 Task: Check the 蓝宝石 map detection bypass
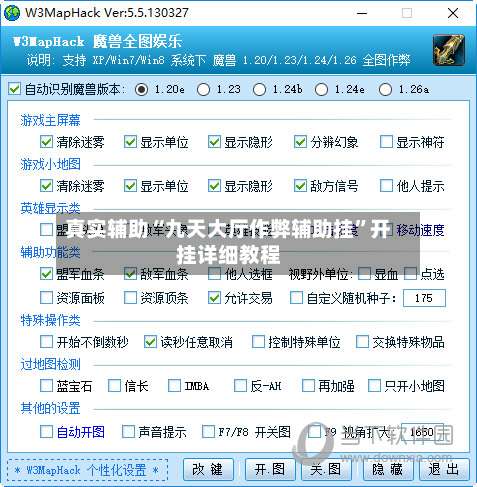(x=46, y=386)
